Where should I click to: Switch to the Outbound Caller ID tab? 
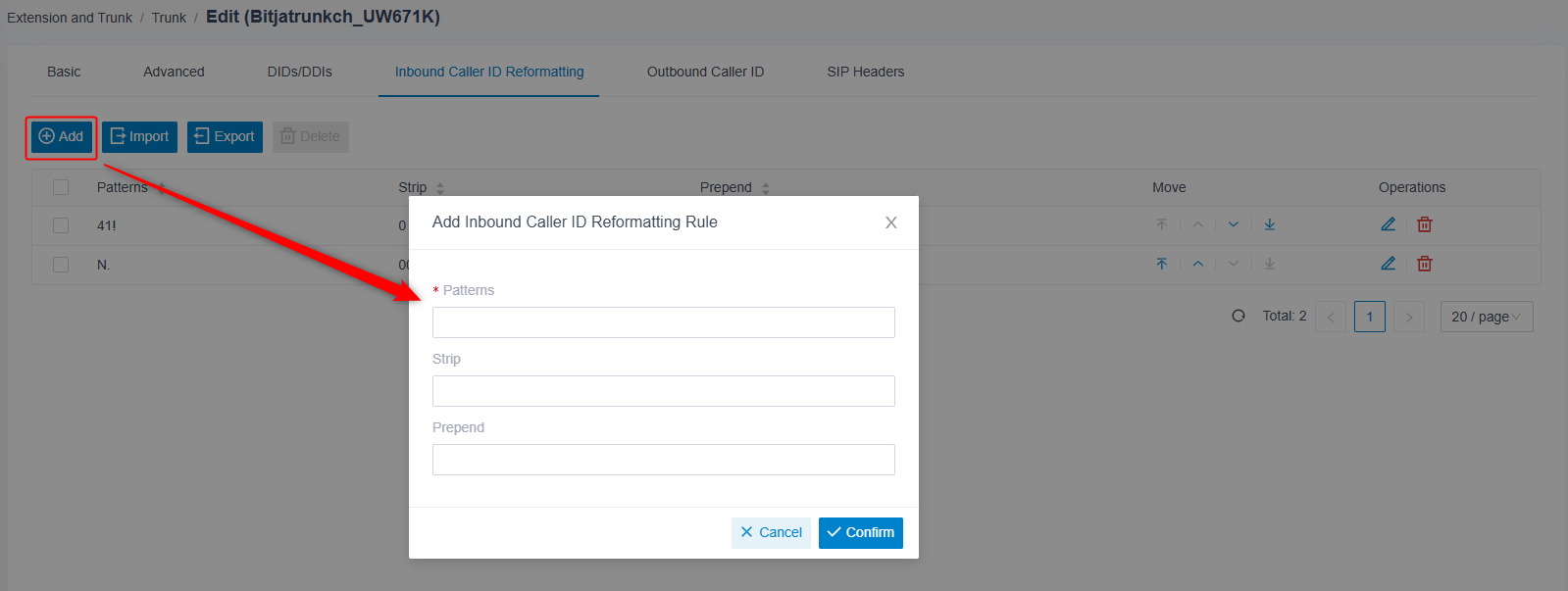pyautogui.click(x=705, y=72)
